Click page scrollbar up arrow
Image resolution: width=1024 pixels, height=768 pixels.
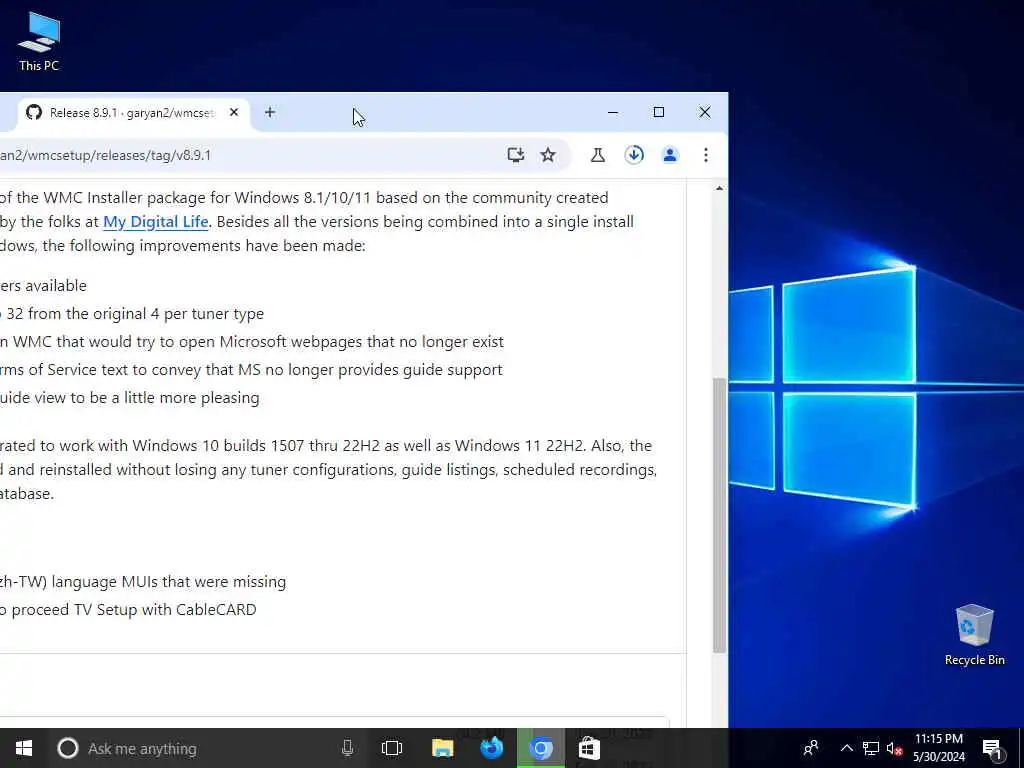coord(719,189)
